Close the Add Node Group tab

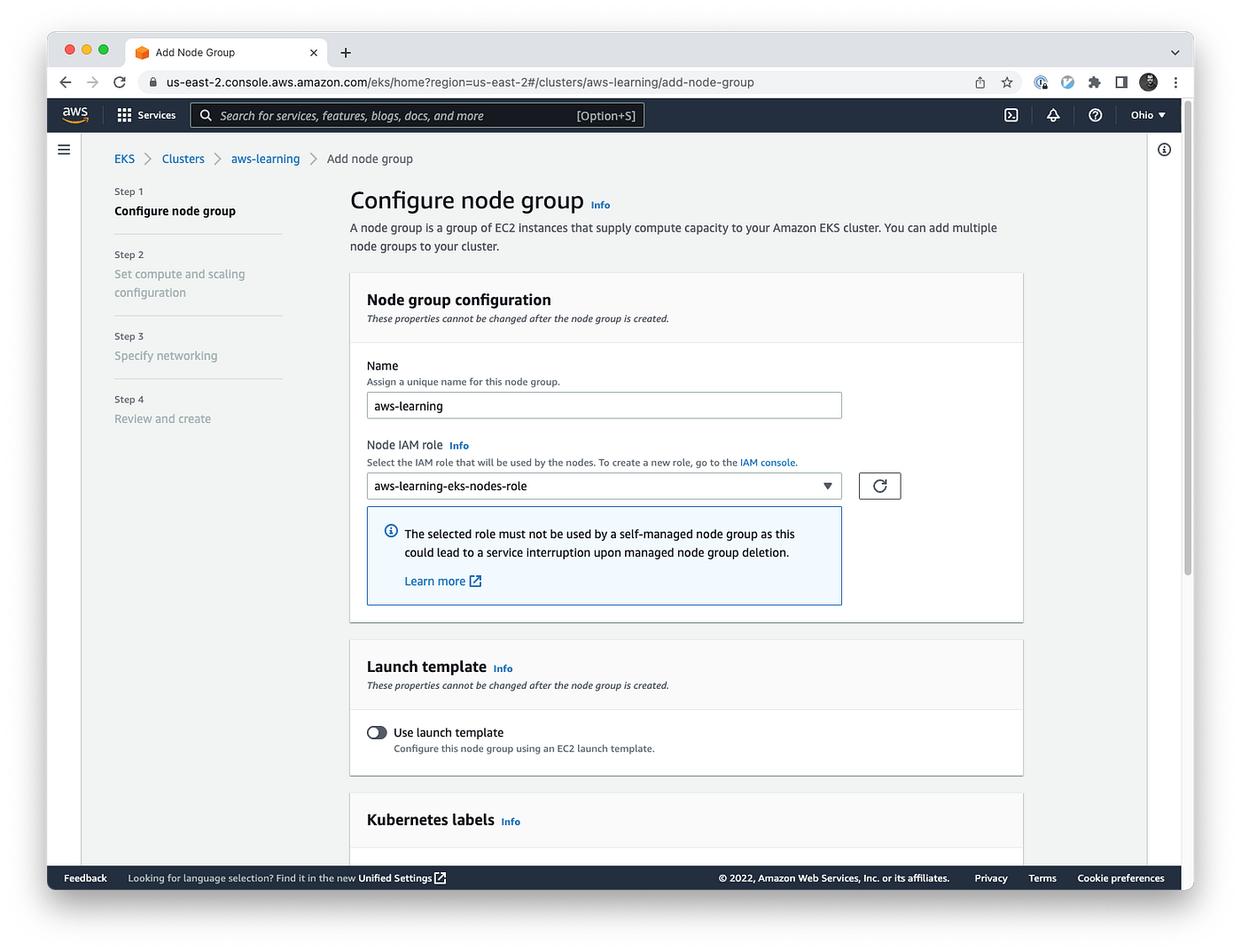[314, 53]
